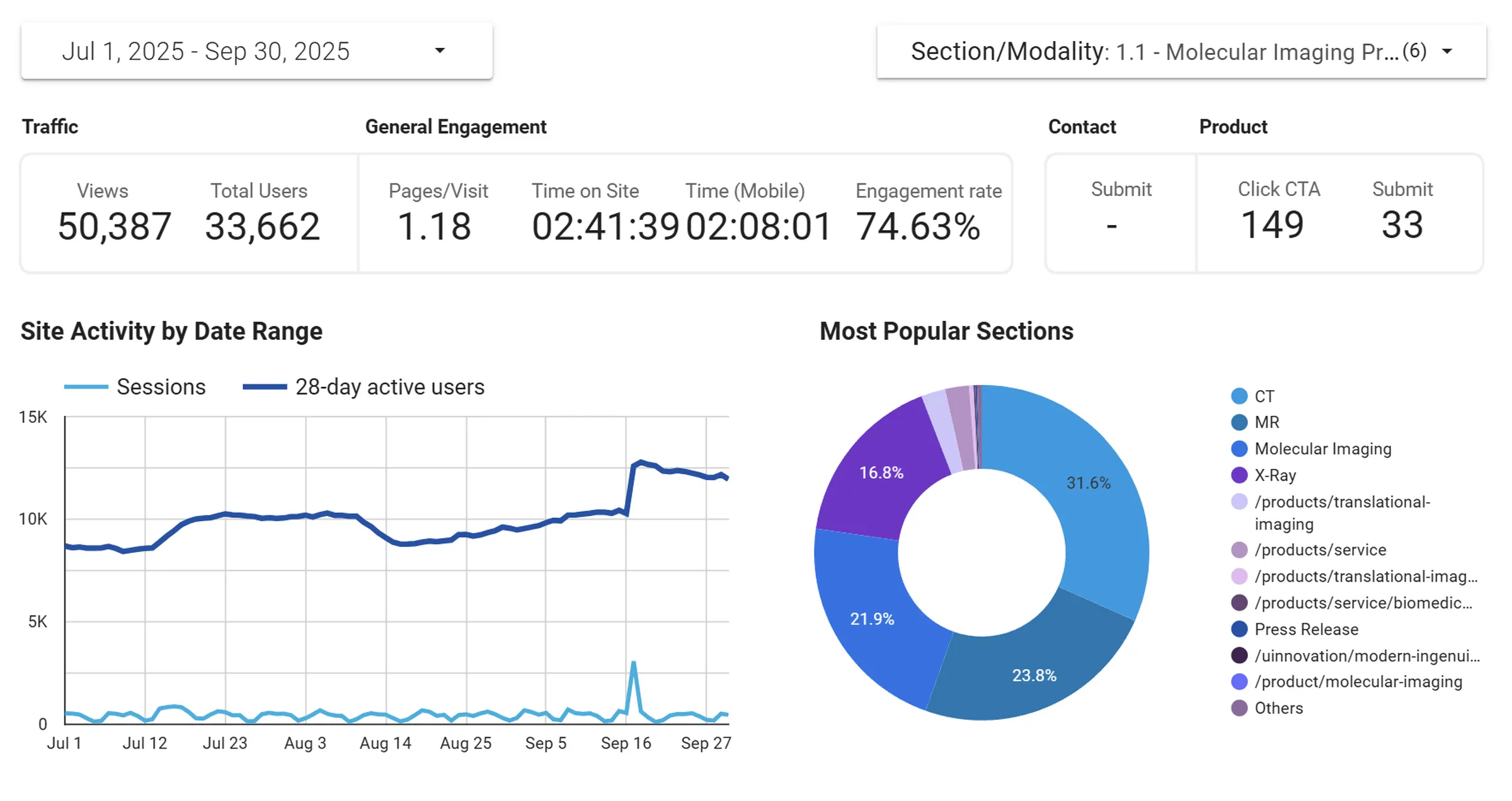This screenshot has height=801, width=1512.
Task: Click the Site Activity by Date Range title
Action: tap(172, 331)
